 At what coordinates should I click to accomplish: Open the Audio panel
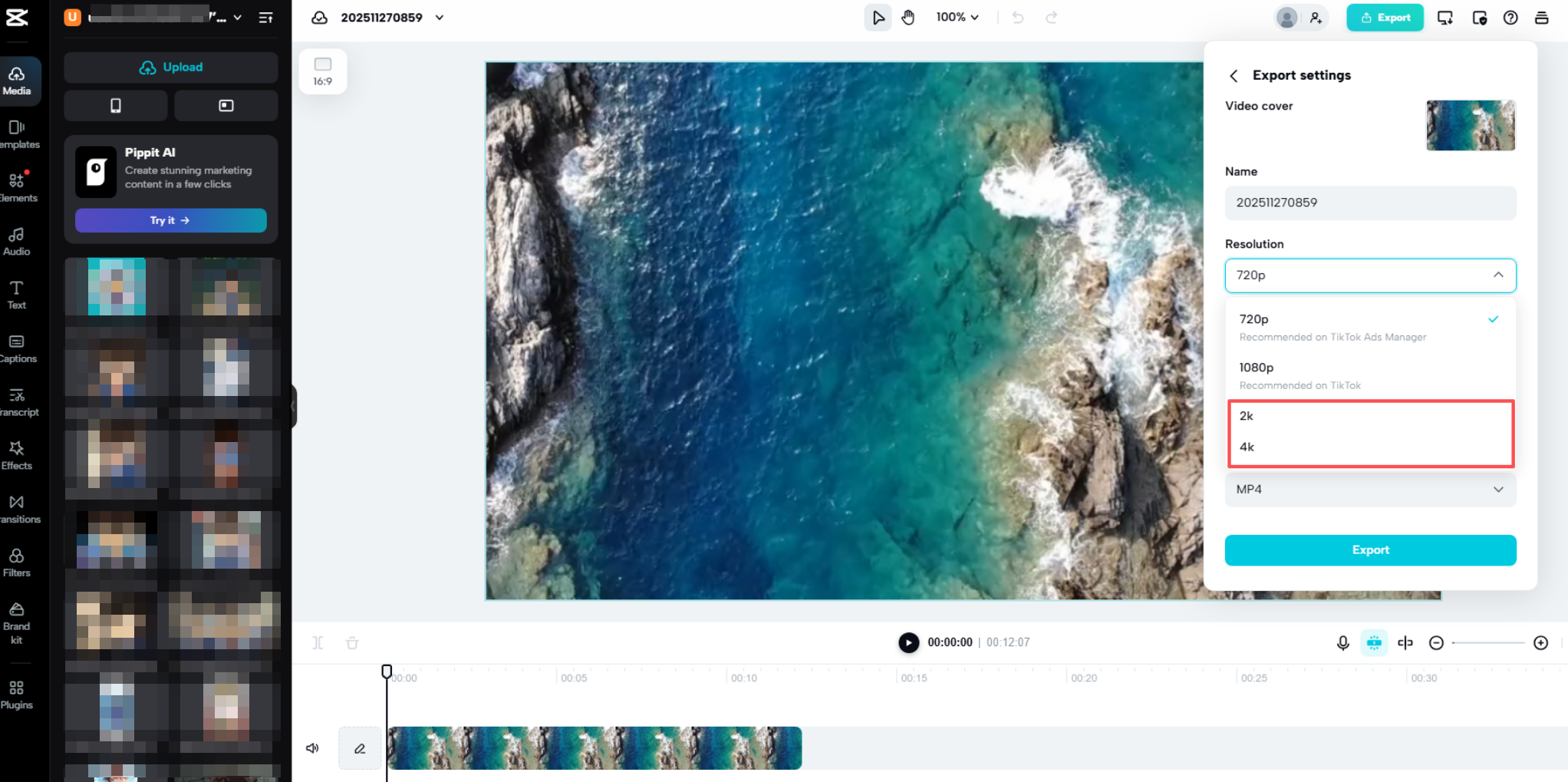point(17,240)
